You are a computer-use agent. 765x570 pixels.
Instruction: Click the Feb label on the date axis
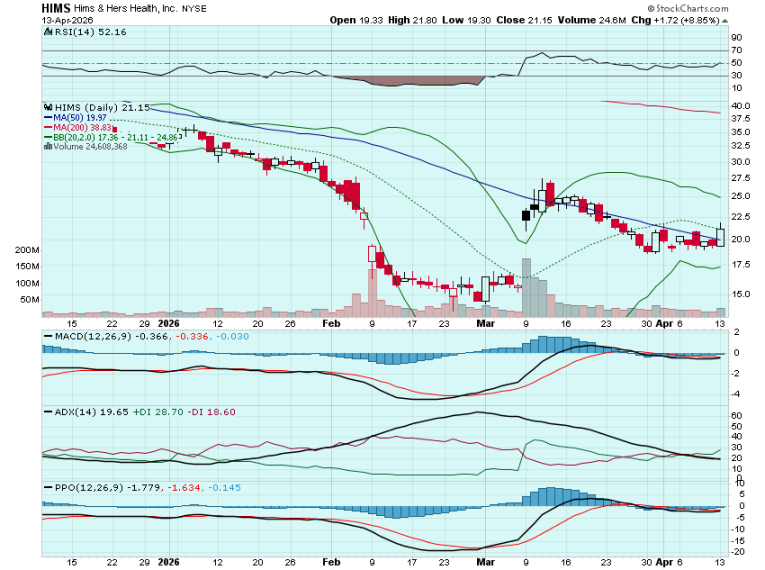point(330,324)
